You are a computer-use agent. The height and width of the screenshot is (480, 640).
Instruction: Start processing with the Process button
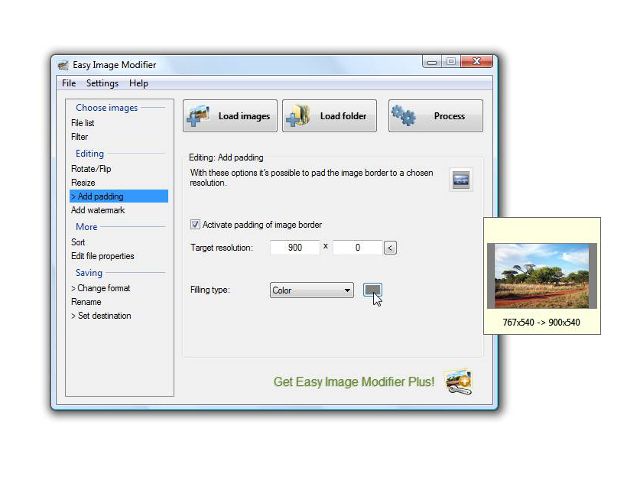(x=436, y=116)
